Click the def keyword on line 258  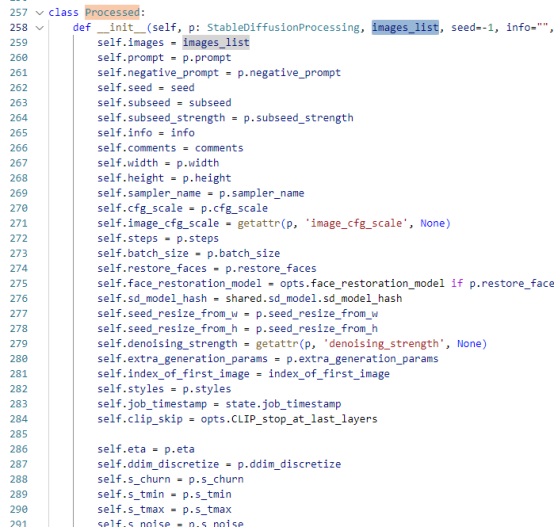82,27
